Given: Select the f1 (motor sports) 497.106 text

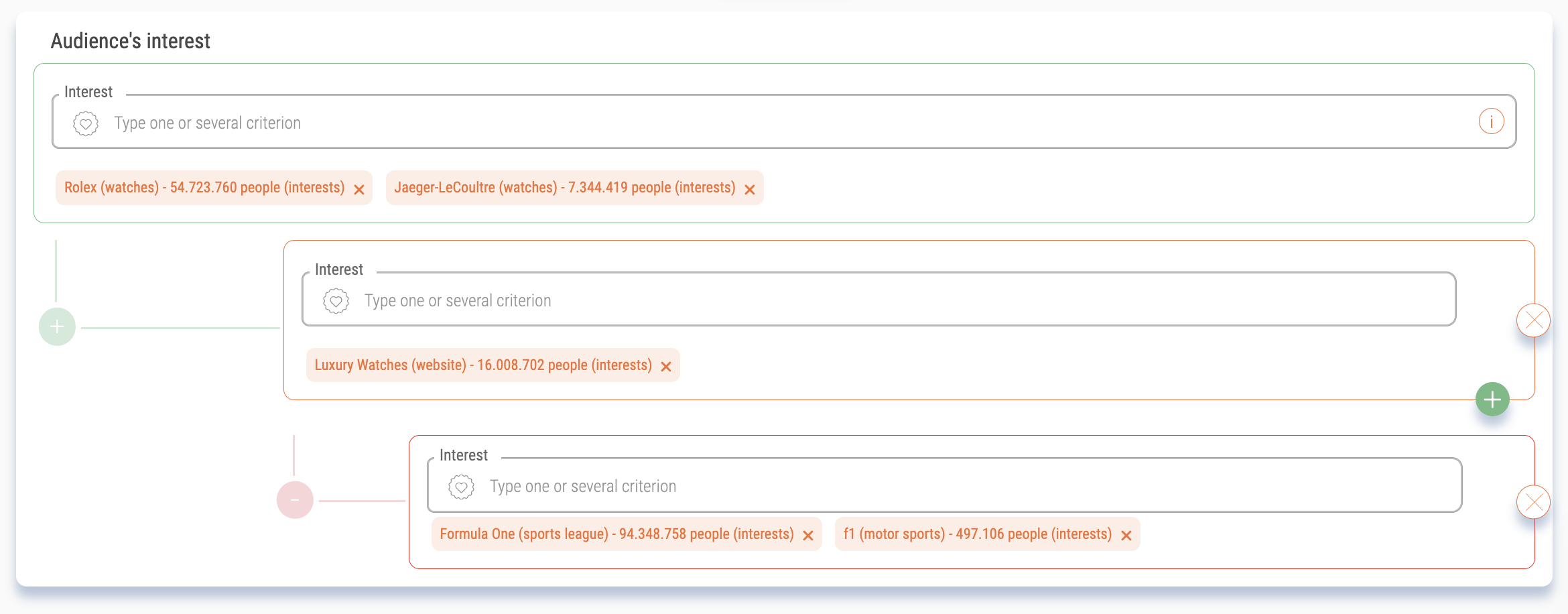Looking at the screenshot, I should point(978,534).
